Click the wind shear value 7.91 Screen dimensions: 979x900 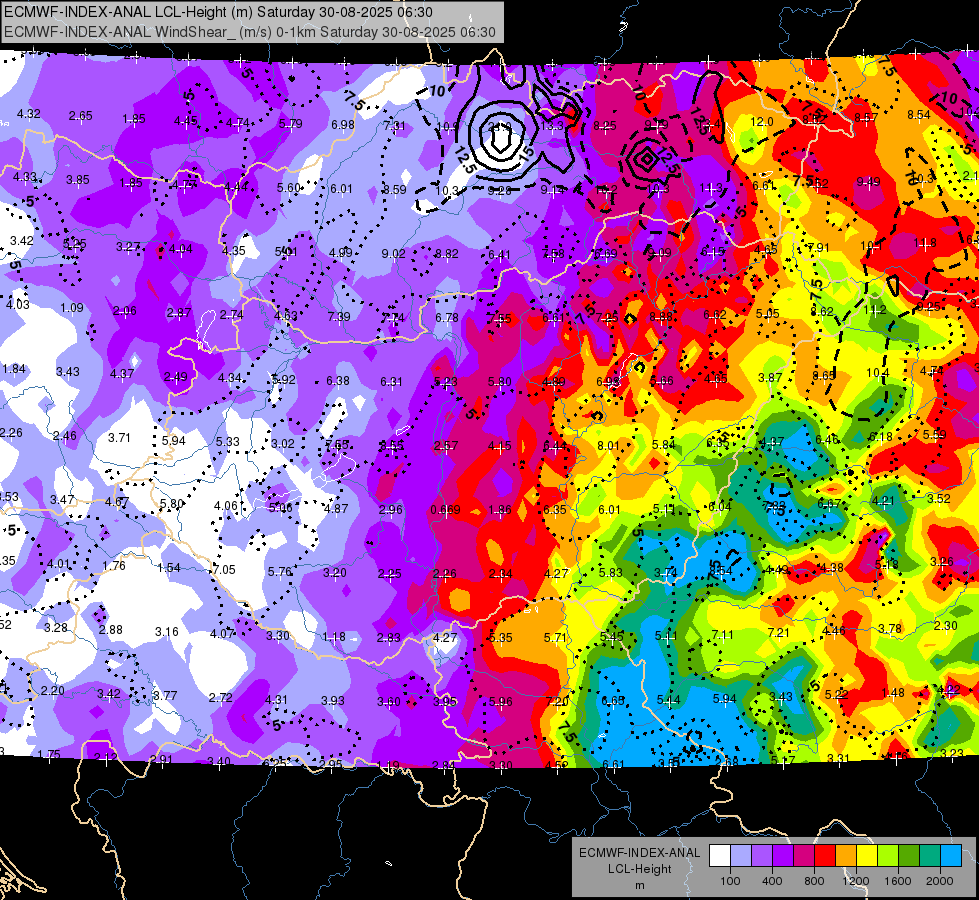(818, 247)
